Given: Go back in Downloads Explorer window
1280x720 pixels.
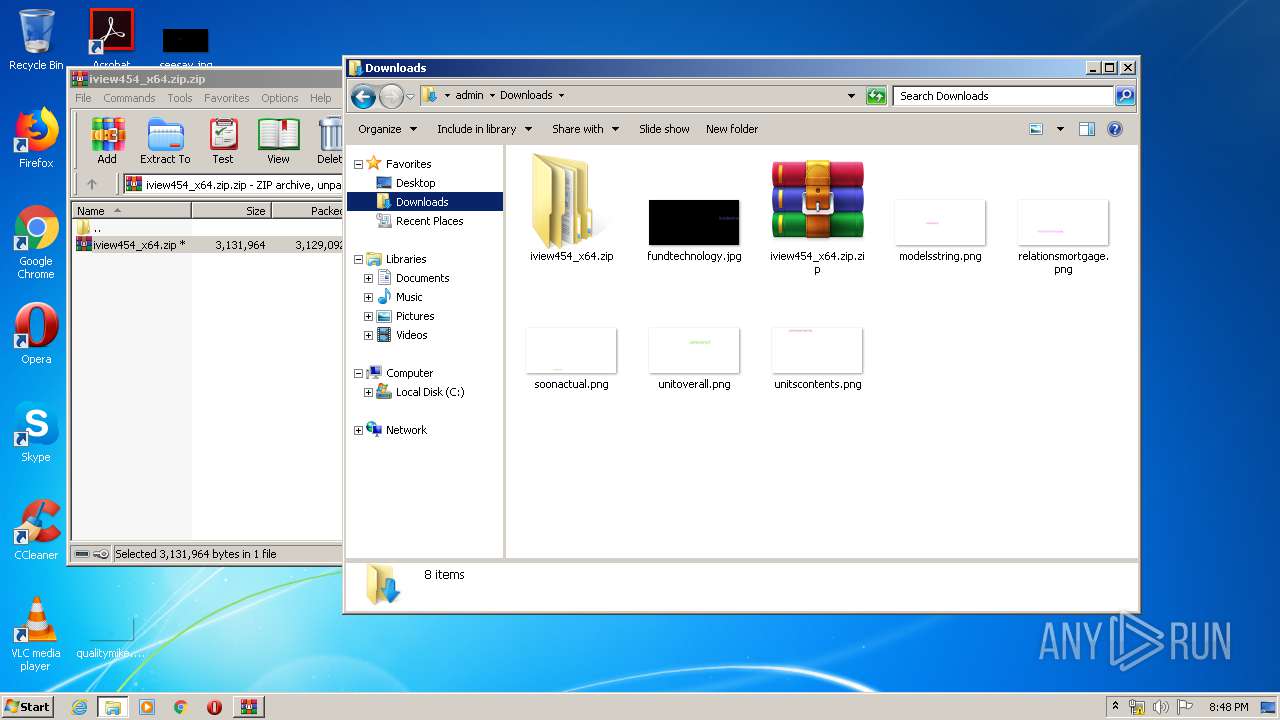Looking at the screenshot, I should pyautogui.click(x=363, y=96).
